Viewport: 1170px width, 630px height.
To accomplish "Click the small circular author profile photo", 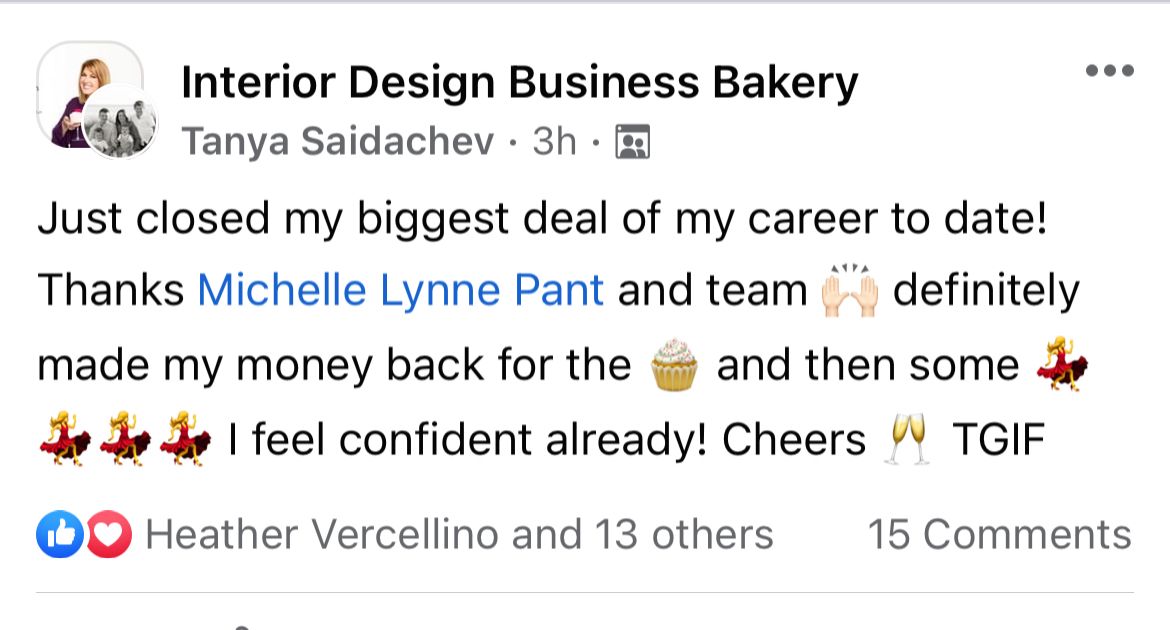I will [x=121, y=124].
